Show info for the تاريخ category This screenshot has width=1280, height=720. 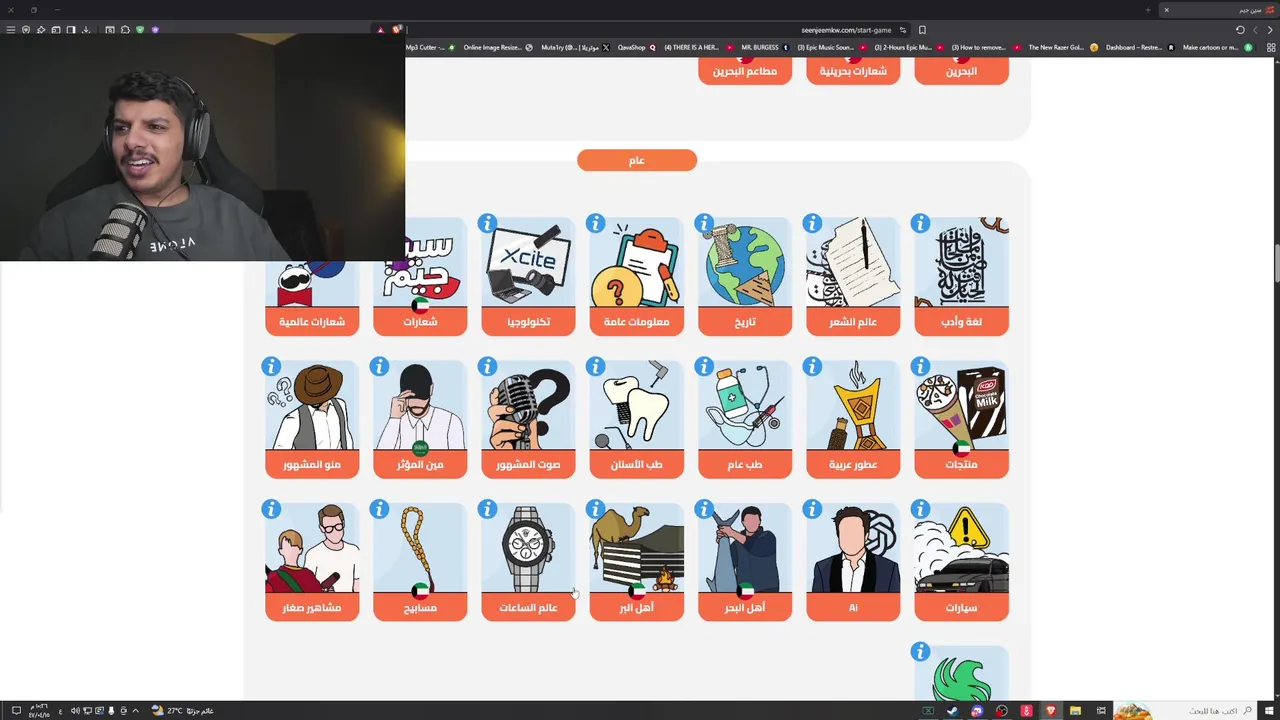[x=704, y=223]
